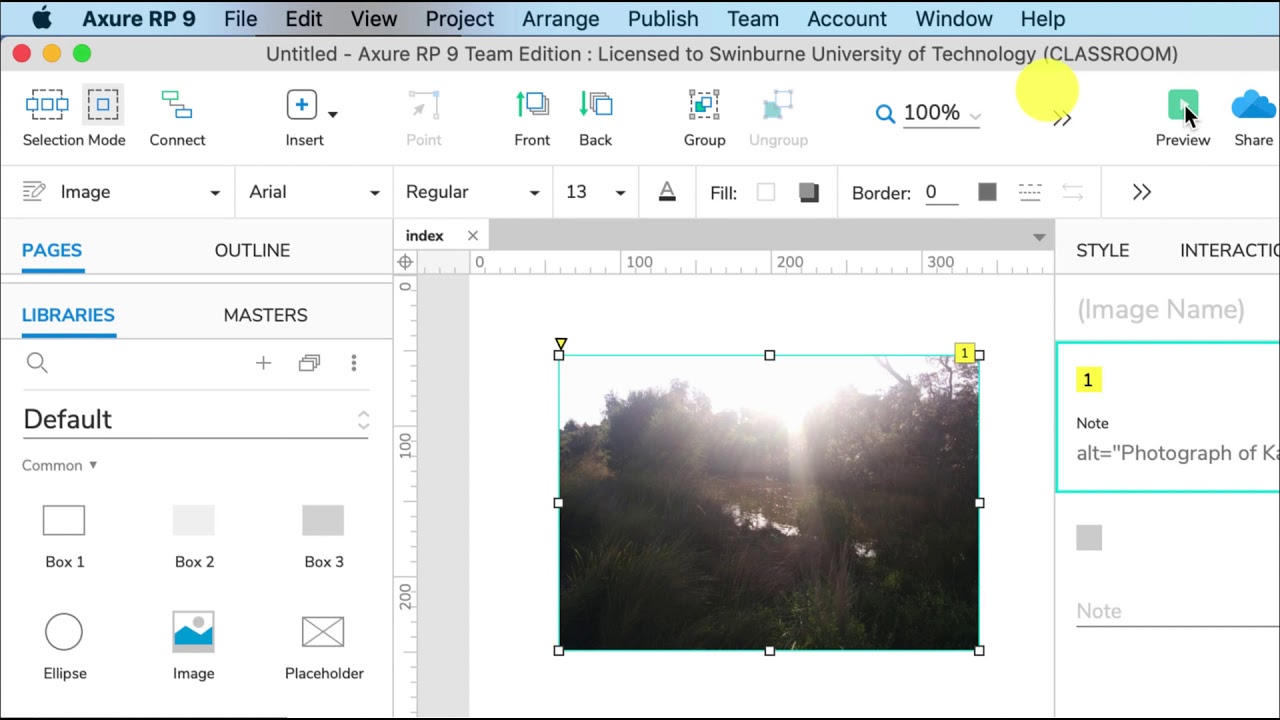Select the Box 1 widget
Image resolution: width=1280 pixels, height=720 pixels.
[x=64, y=537]
